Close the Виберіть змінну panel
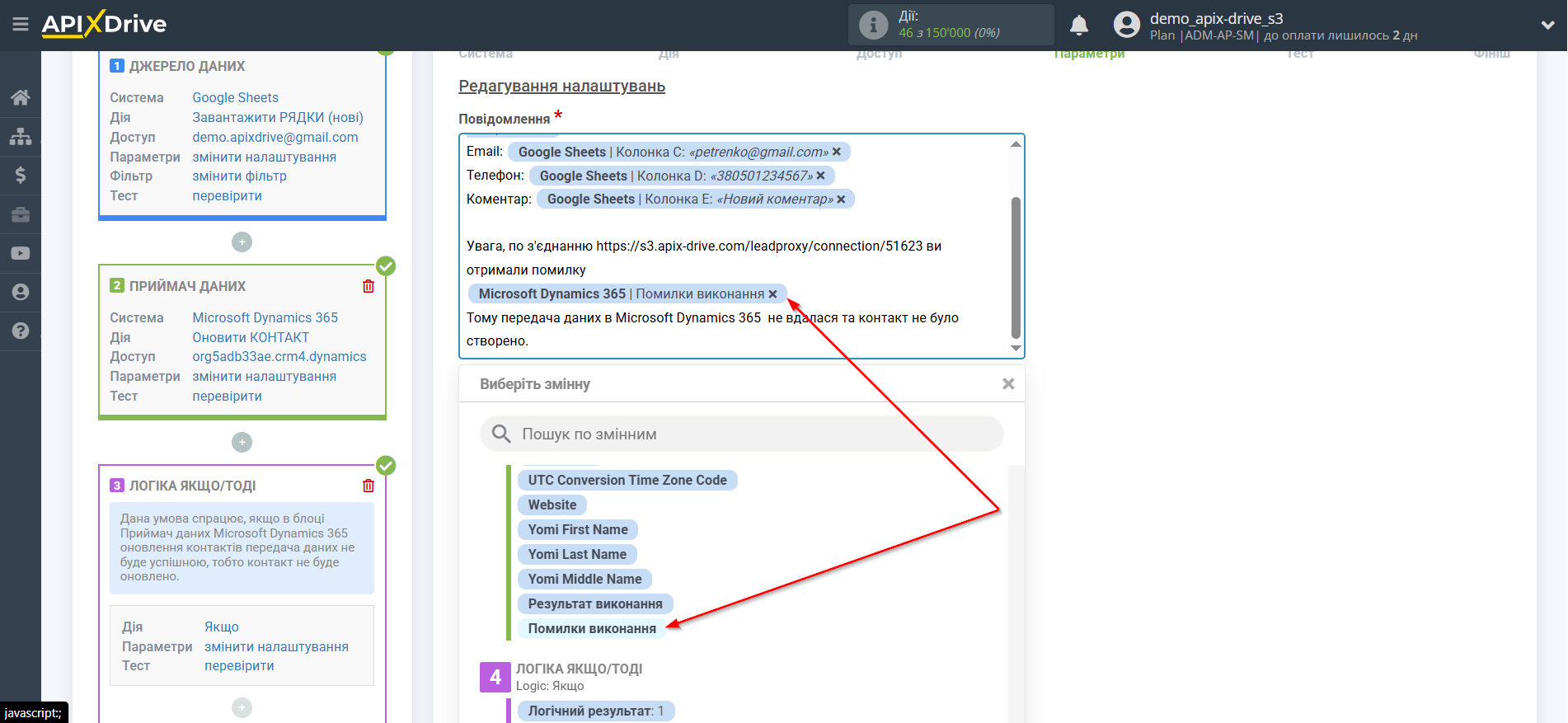Image resolution: width=1568 pixels, height=723 pixels. [1008, 384]
